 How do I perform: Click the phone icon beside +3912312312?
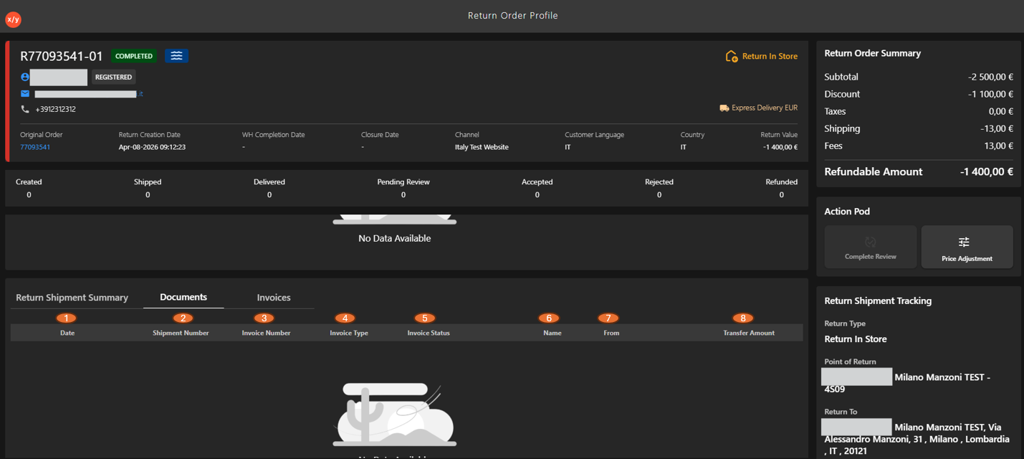coord(25,109)
